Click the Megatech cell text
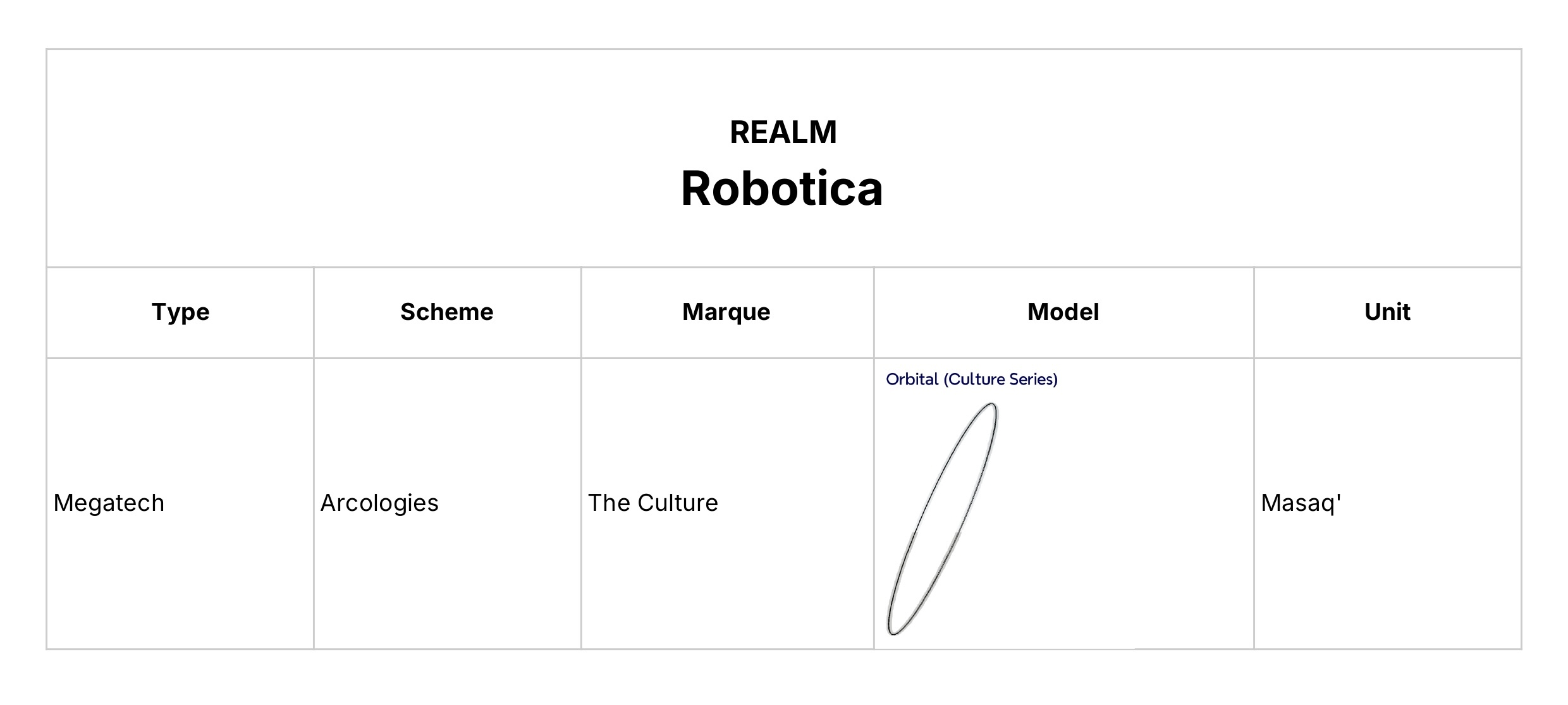 click(x=109, y=503)
